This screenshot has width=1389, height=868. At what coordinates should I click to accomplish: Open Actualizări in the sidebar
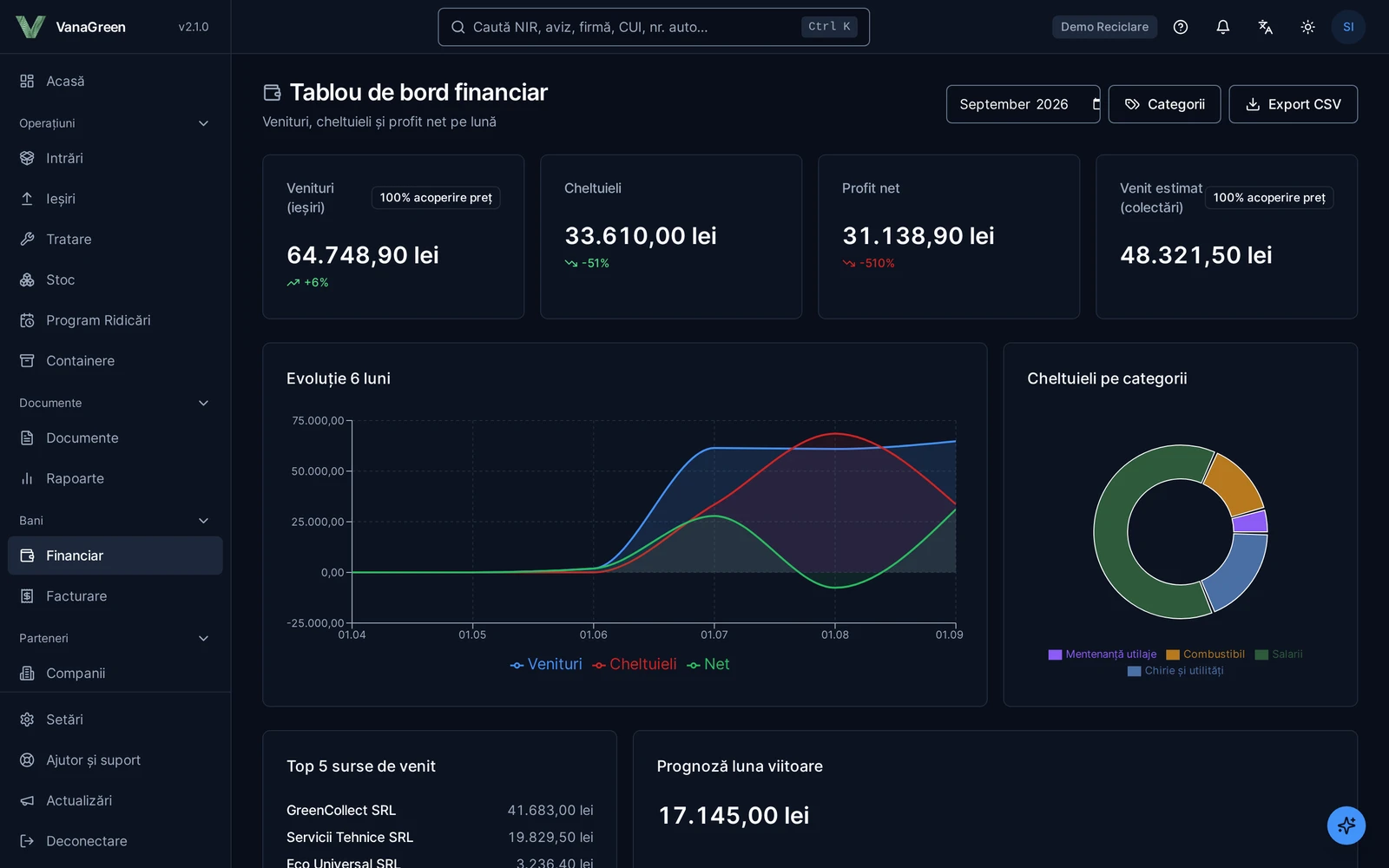[115, 800]
